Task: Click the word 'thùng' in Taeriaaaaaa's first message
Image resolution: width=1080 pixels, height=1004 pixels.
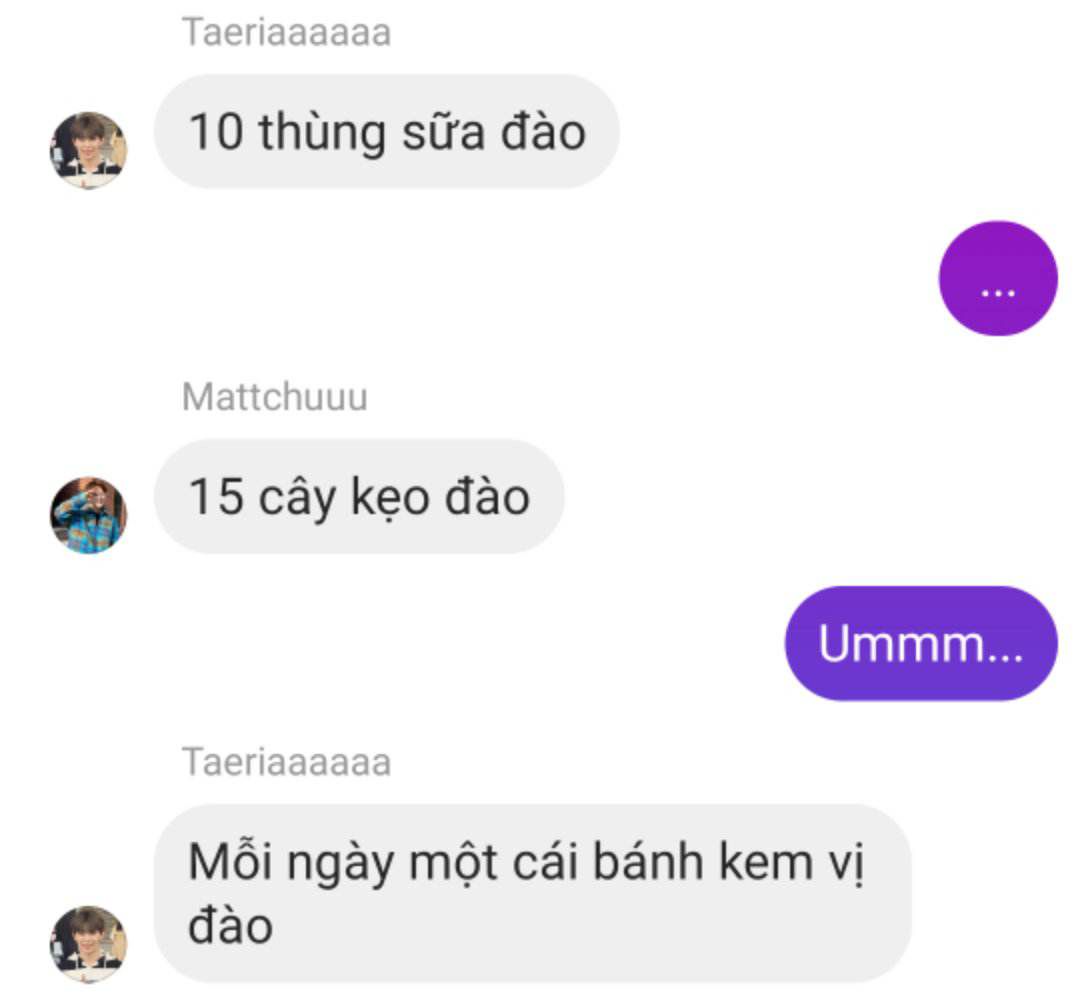Action: coord(322,134)
